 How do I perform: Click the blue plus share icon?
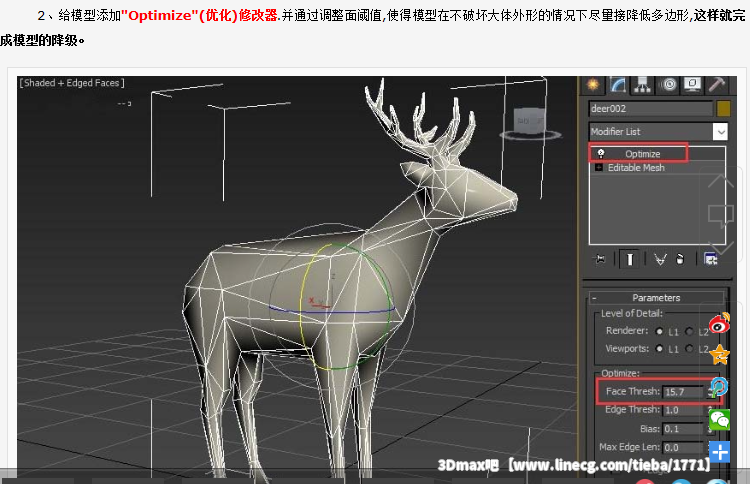(719, 452)
